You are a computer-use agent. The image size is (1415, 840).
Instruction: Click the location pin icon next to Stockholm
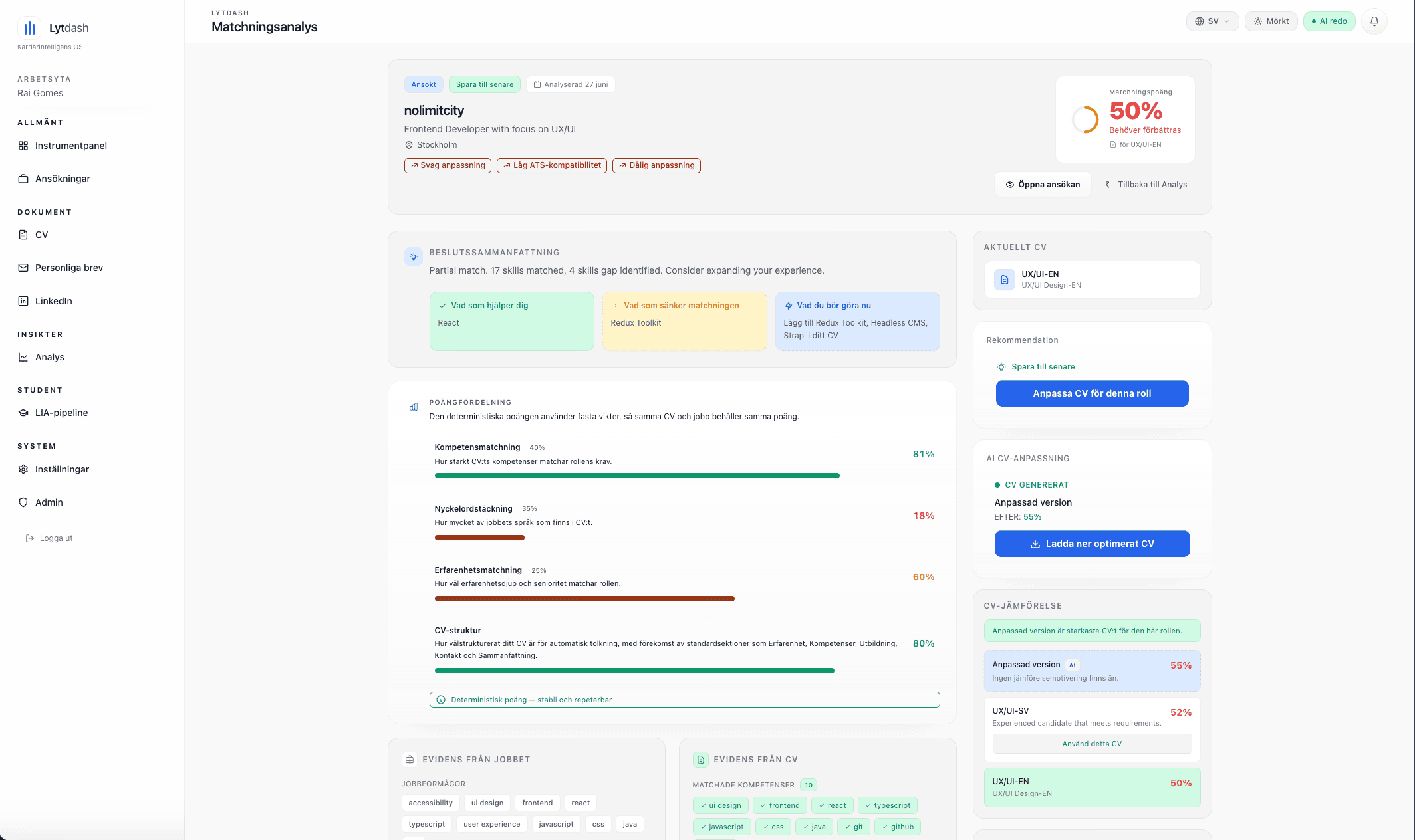409,145
